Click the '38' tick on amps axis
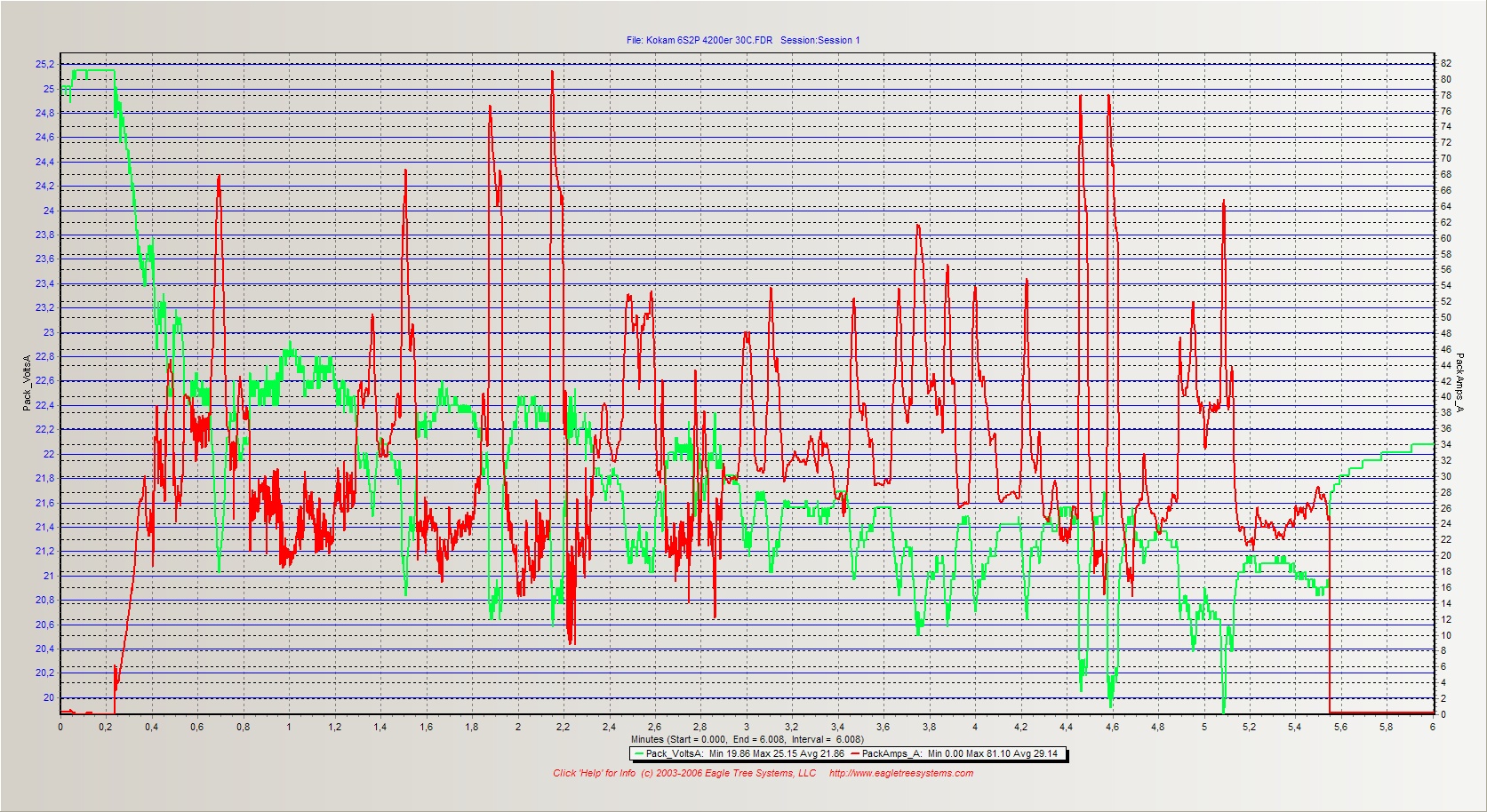The width and height of the screenshot is (1487, 812). tap(1446, 412)
